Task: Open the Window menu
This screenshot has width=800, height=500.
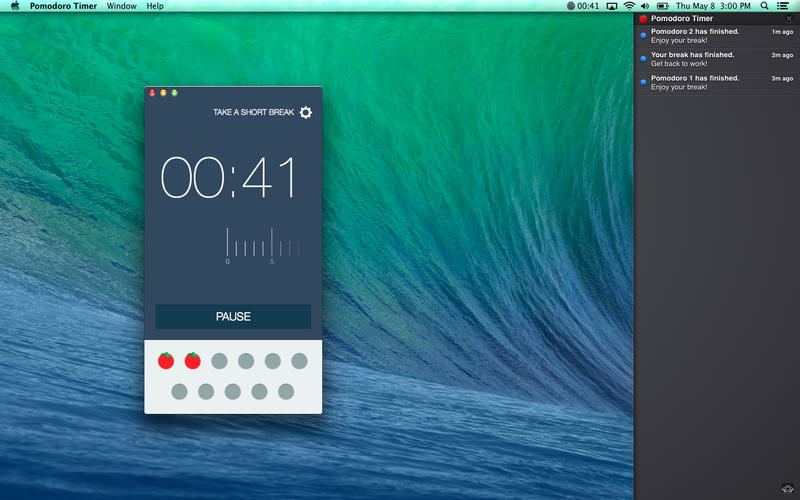Action: coord(121,6)
